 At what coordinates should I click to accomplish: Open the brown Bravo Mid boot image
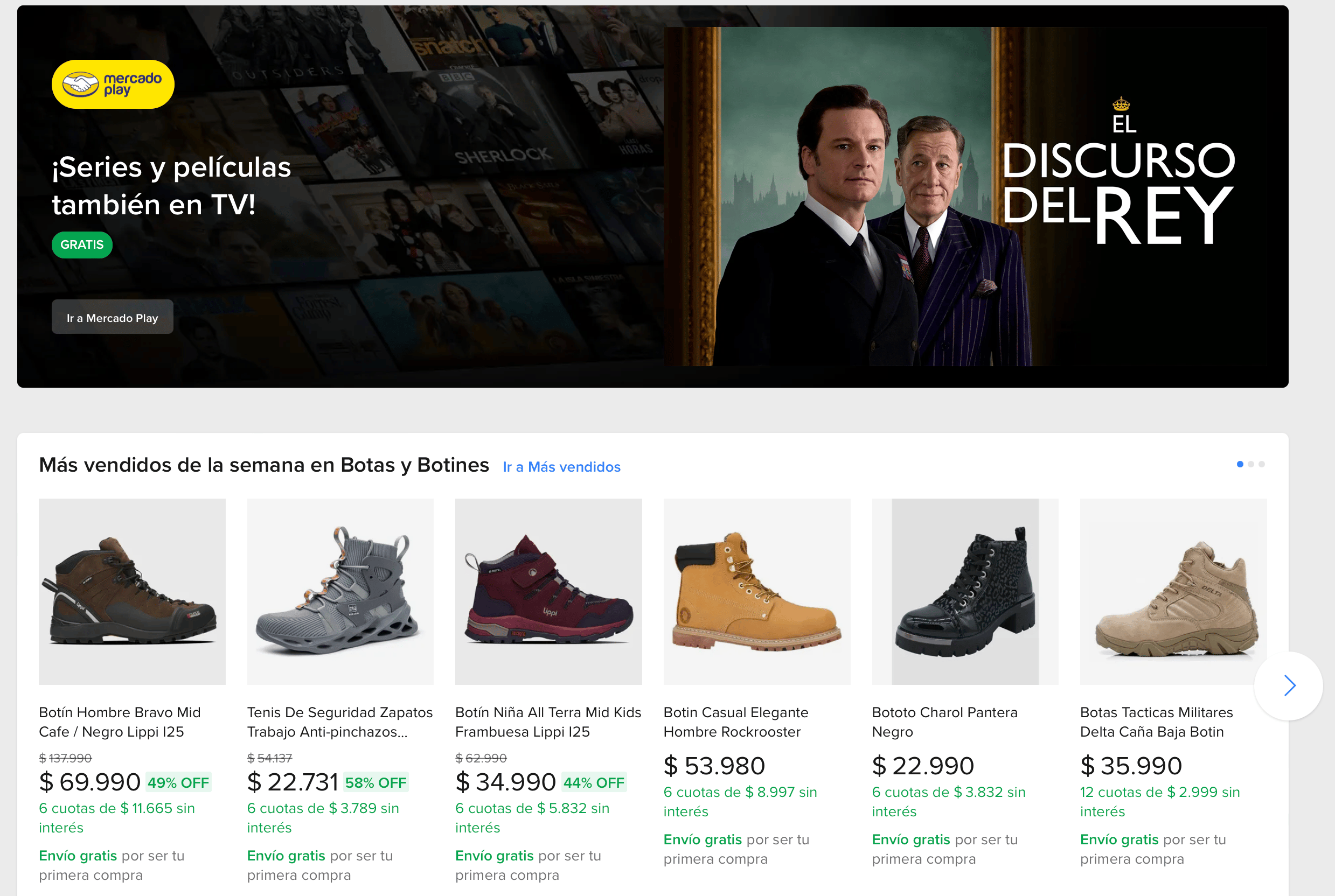coord(132,591)
